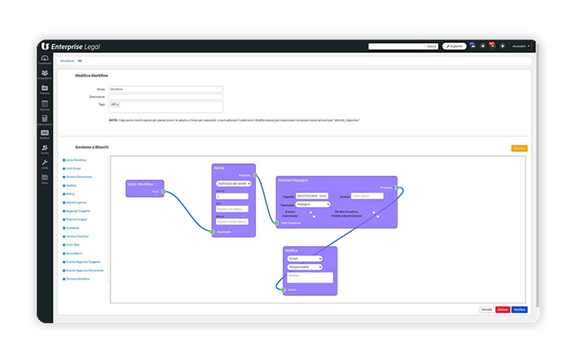Click the orange Riordina button
576x362 pixels.
click(519, 148)
